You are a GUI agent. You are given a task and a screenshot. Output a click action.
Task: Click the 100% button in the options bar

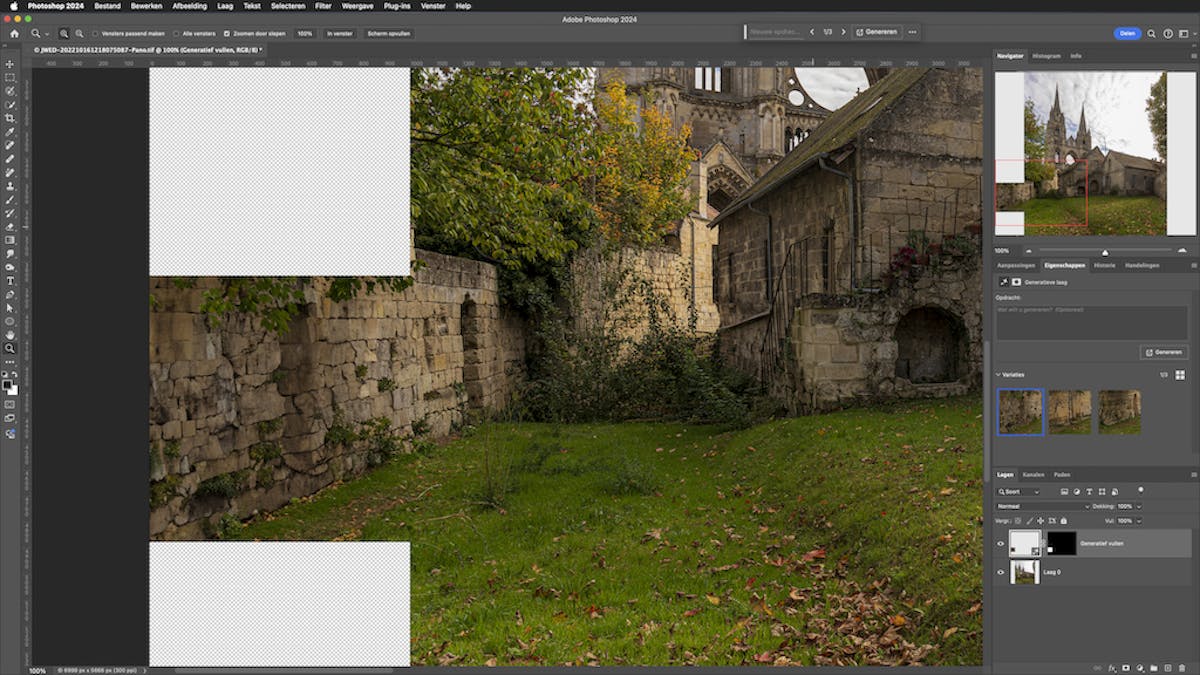305,33
